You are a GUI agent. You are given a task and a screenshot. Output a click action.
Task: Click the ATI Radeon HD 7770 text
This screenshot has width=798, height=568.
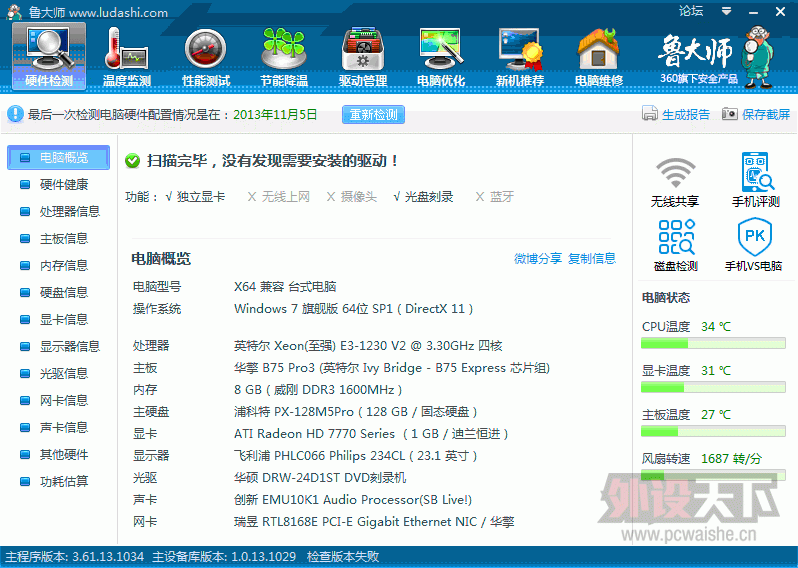[371, 434]
